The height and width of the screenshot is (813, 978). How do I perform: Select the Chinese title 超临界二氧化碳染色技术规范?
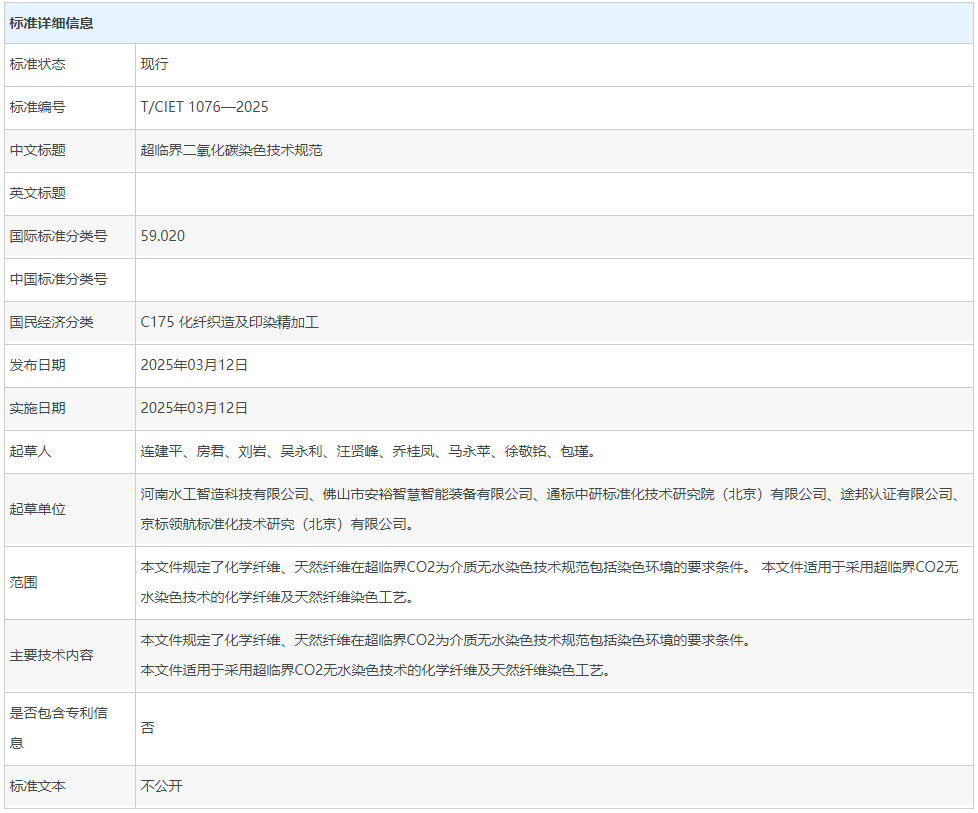click(x=231, y=150)
